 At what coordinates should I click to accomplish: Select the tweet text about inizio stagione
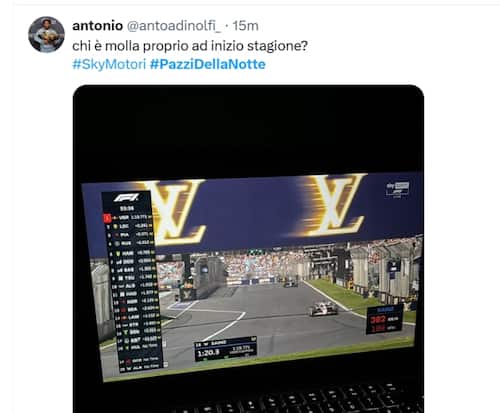click(x=190, y=46)
